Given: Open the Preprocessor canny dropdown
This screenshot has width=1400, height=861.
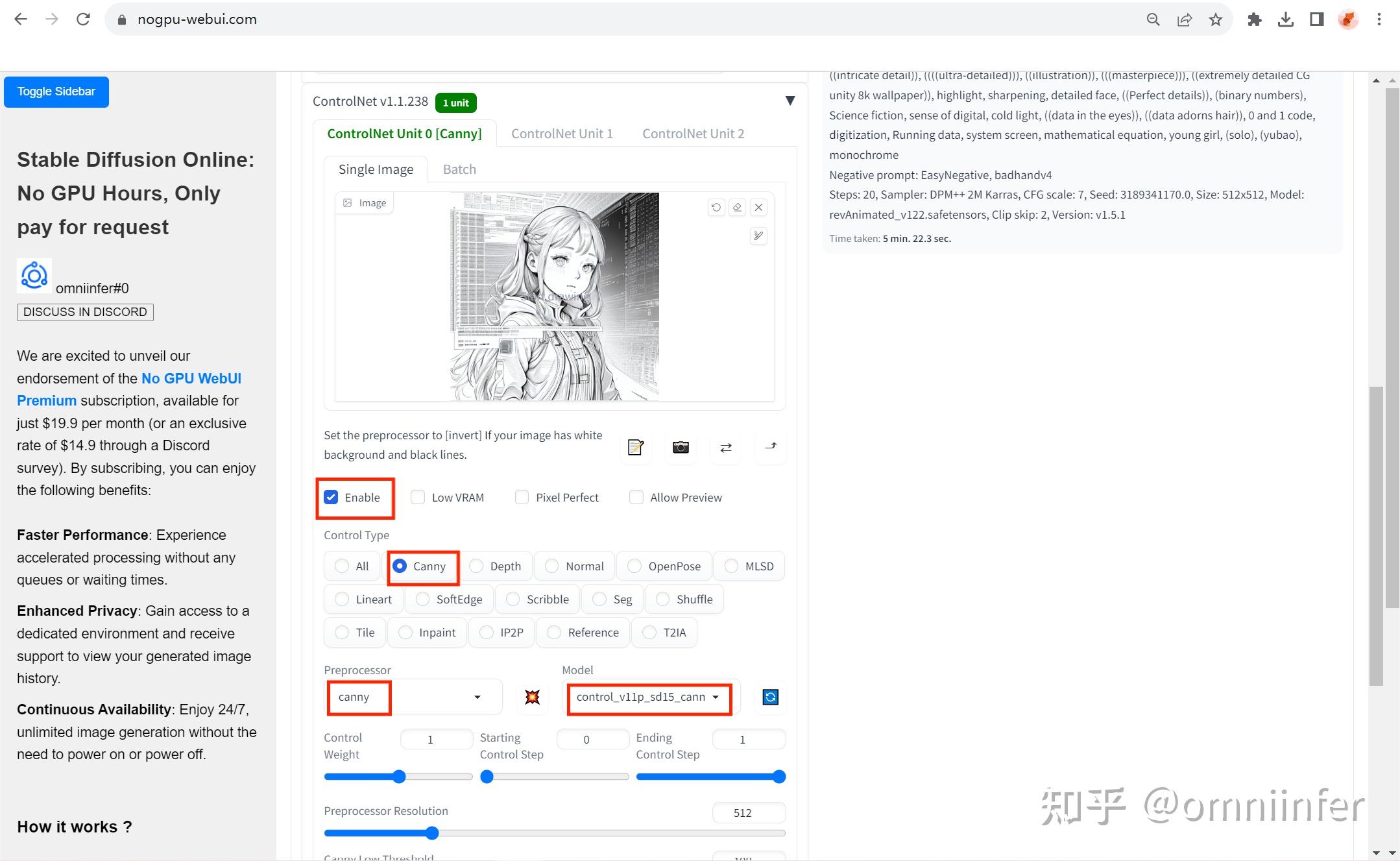Looking at the screenshot, I should (x=413, y=697).
